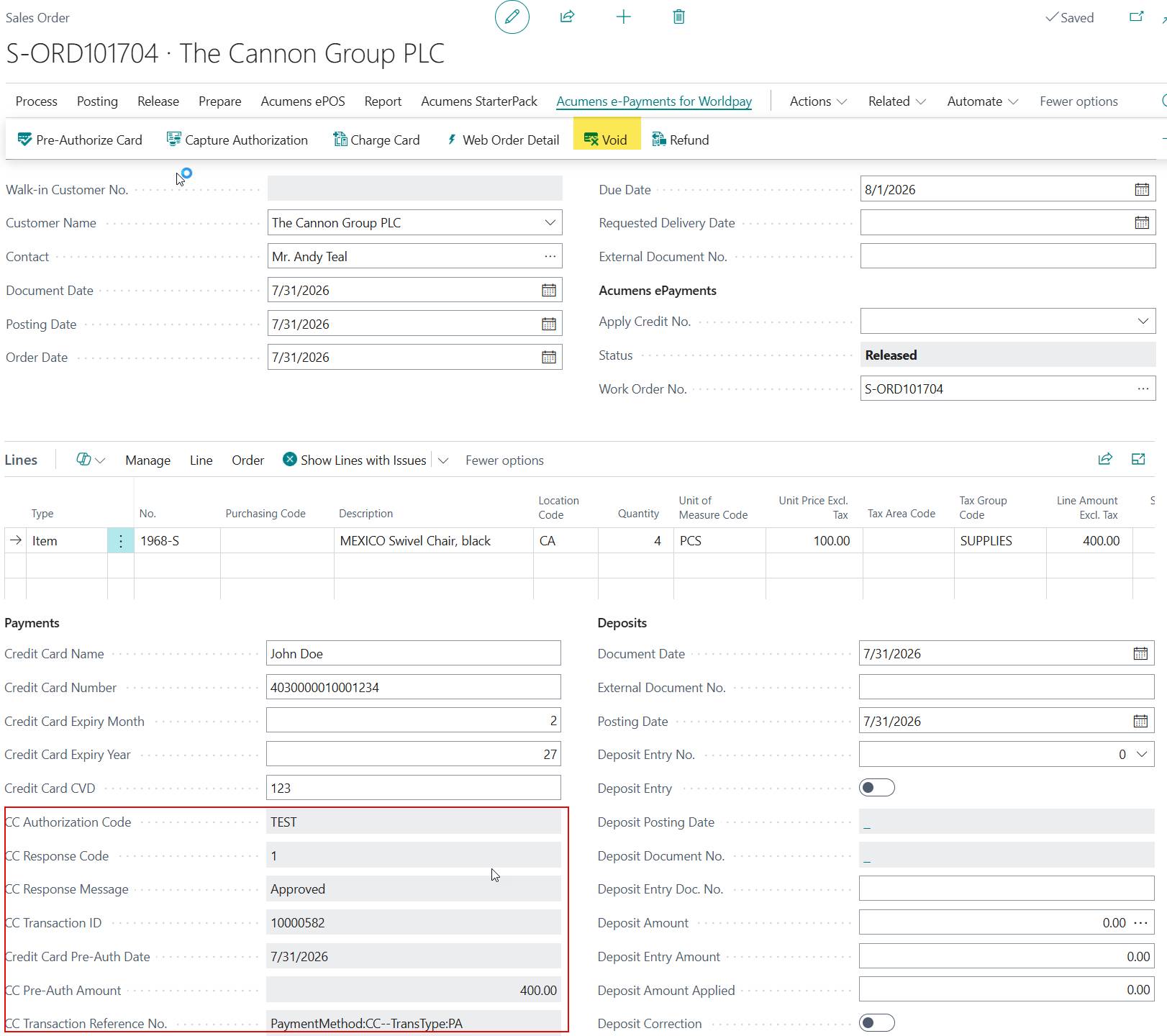Click the Deposit Entry Doc. No. field

pos(1007,889)
